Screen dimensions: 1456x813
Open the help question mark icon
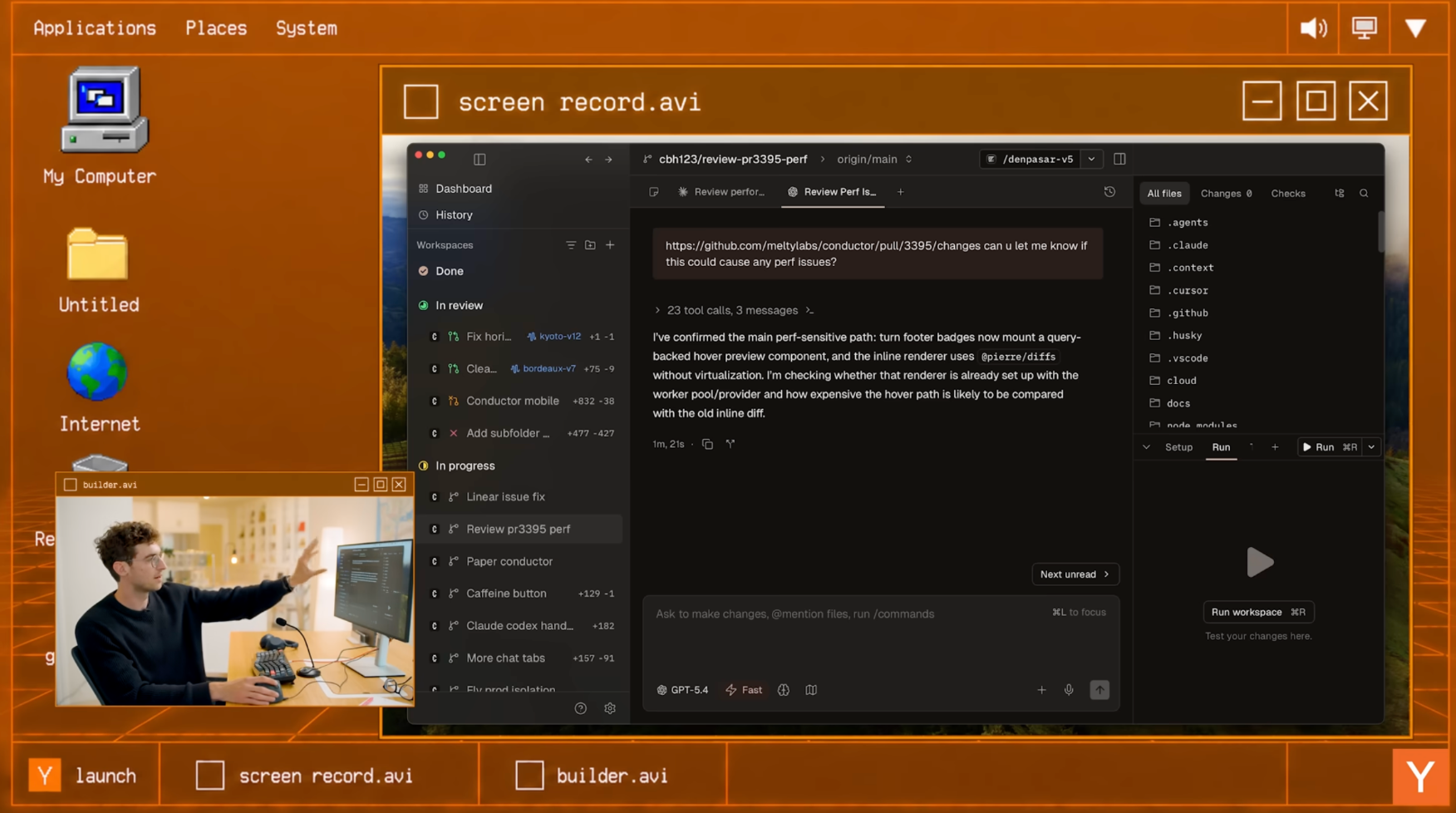click(581, 709)
